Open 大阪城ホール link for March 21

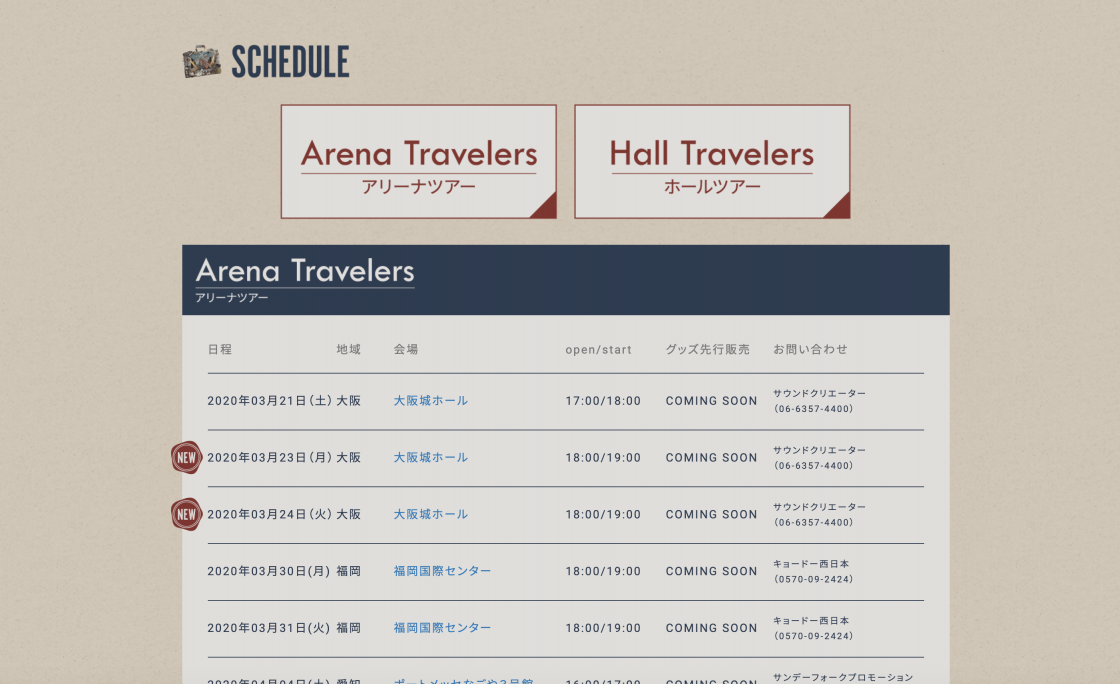pyautogui.click(x=431, y=401)
